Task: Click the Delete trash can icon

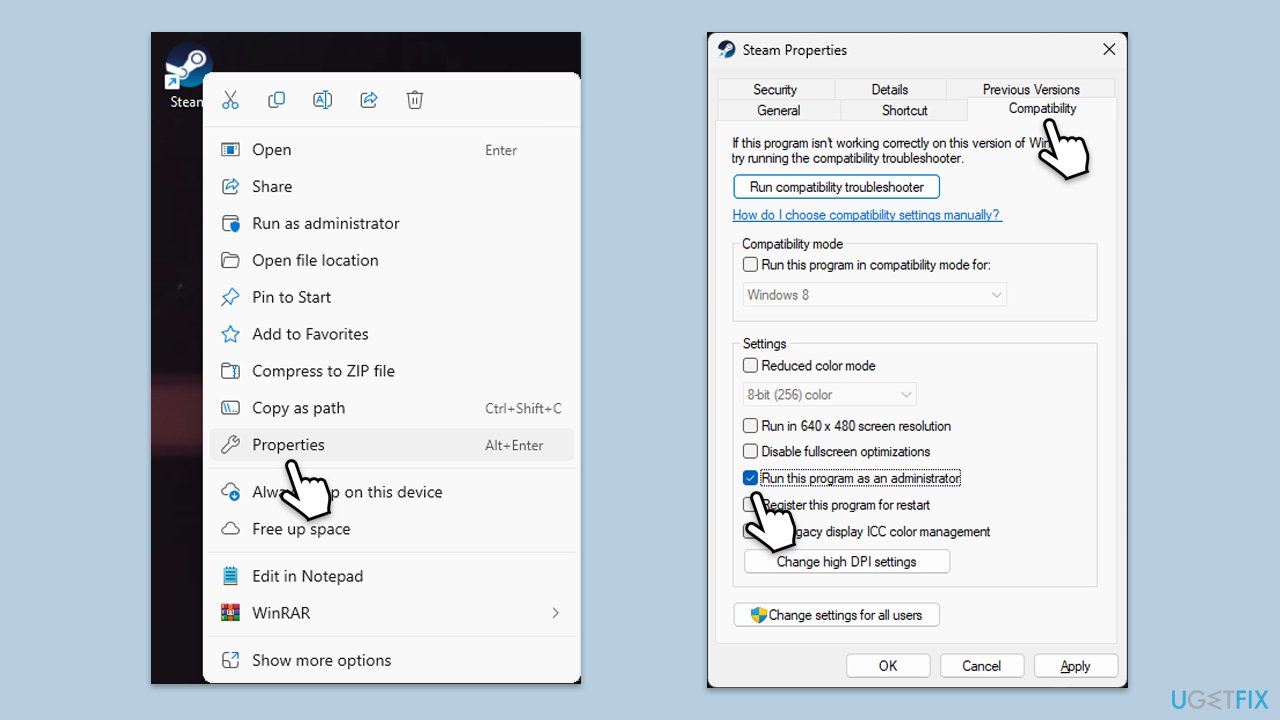Action: (415, 100)
